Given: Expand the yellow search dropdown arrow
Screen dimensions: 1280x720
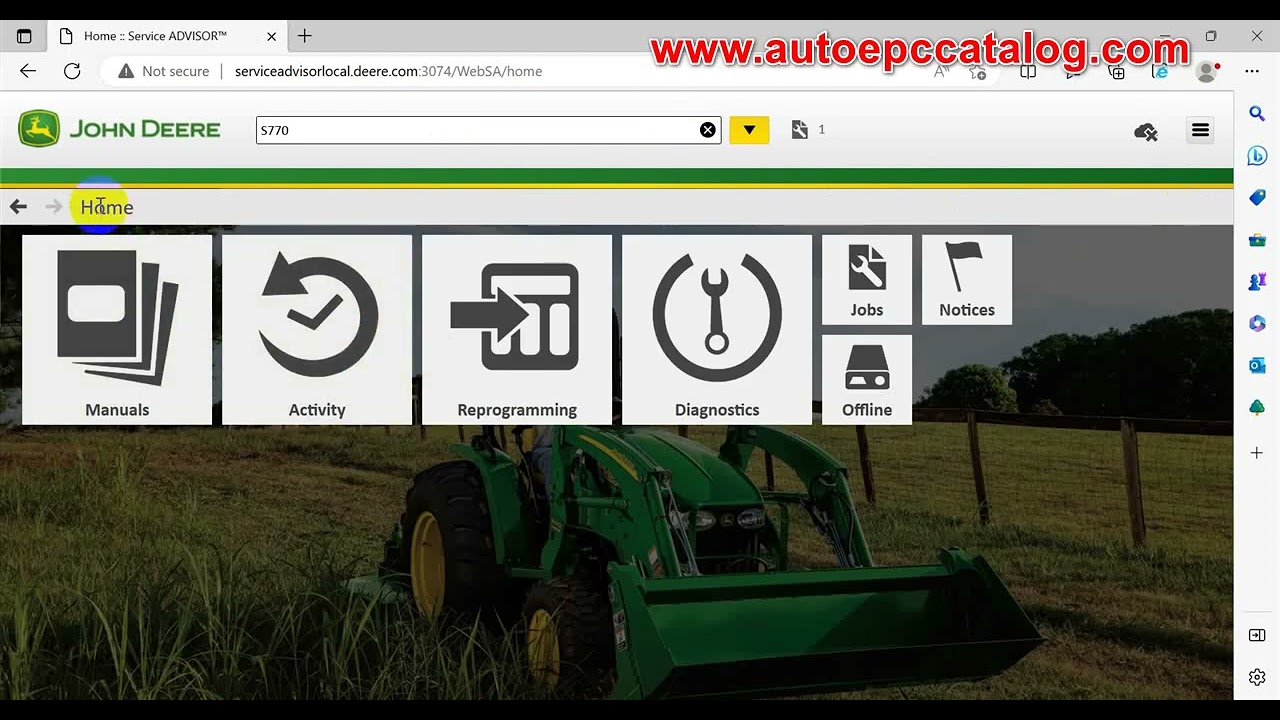Looking at the screenshot, I should point(749,130).
